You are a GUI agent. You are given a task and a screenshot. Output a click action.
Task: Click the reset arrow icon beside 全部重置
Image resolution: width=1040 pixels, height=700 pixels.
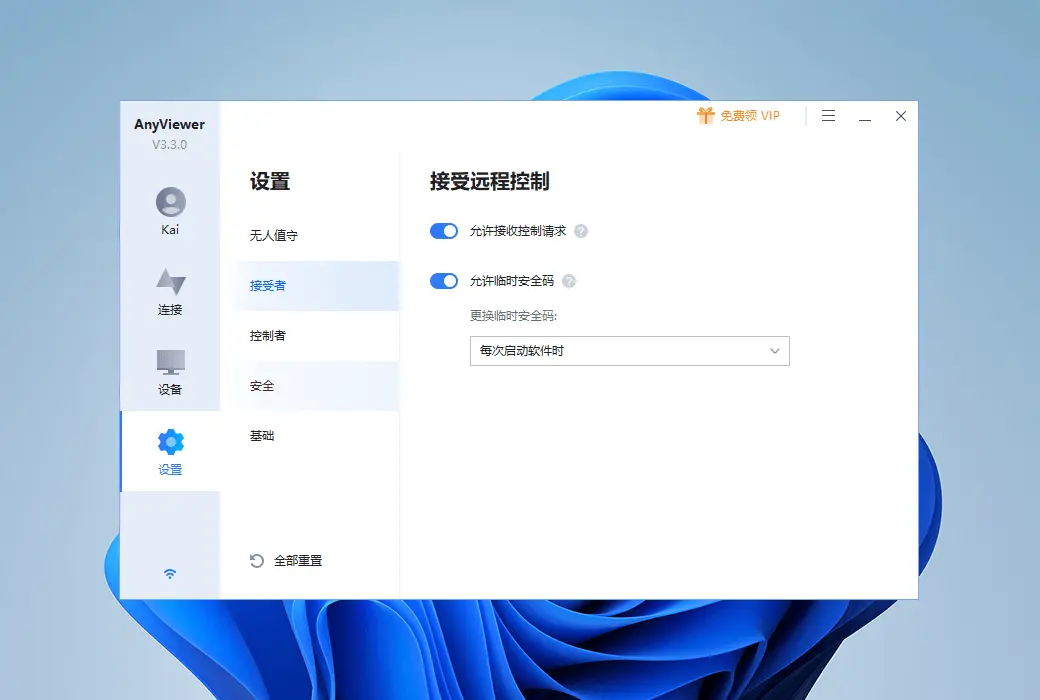(257, 561)
